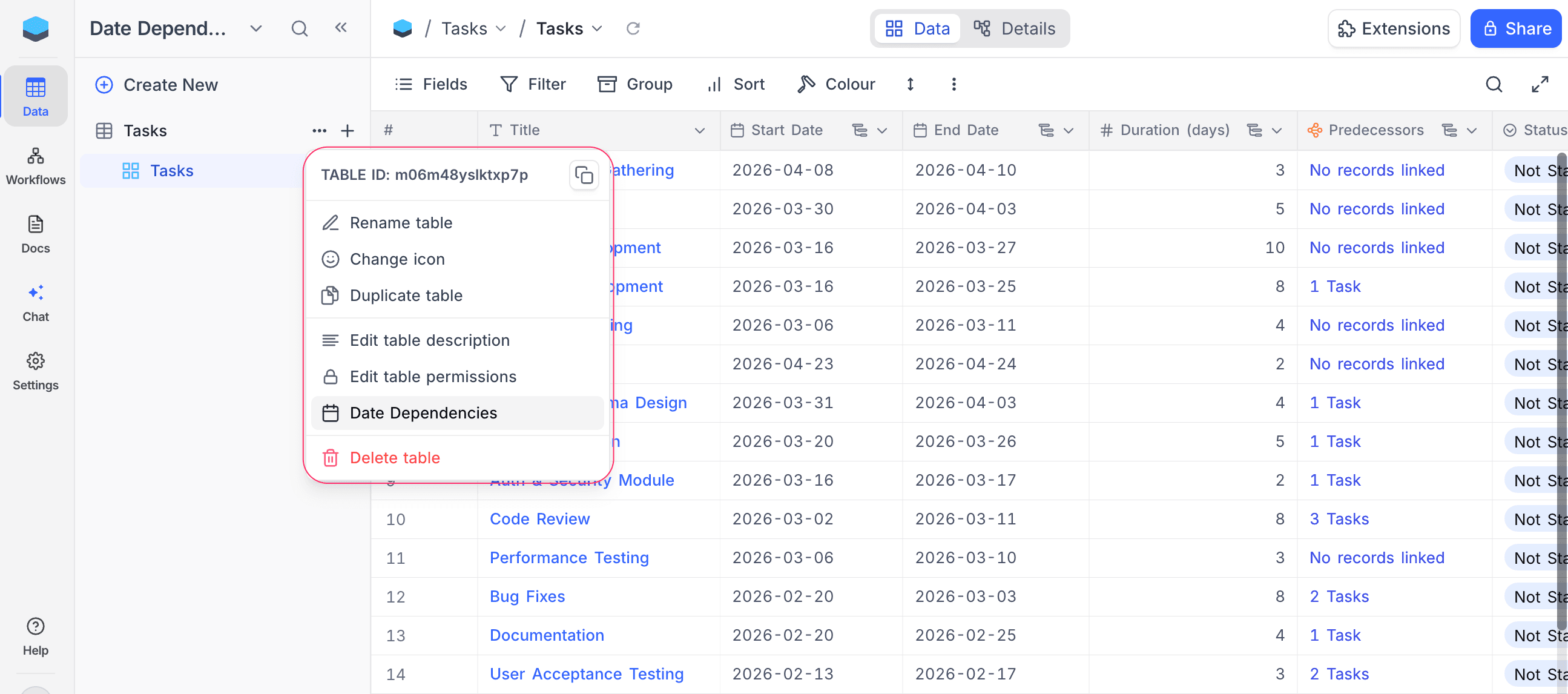
Task: Open Sort options for the table
Action: (736, 84)
